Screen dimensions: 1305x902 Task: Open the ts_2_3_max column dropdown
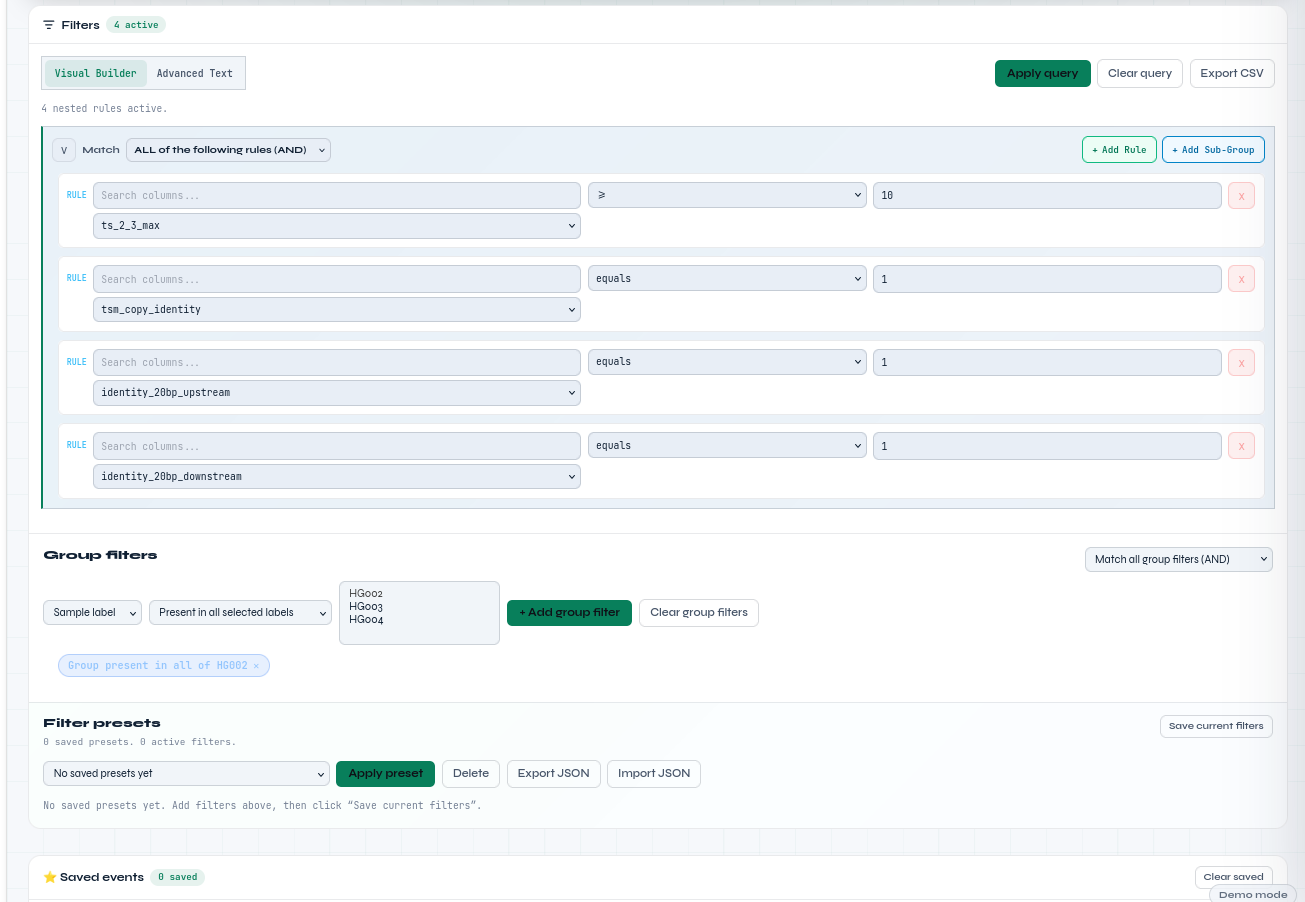(x=337, y=226)
